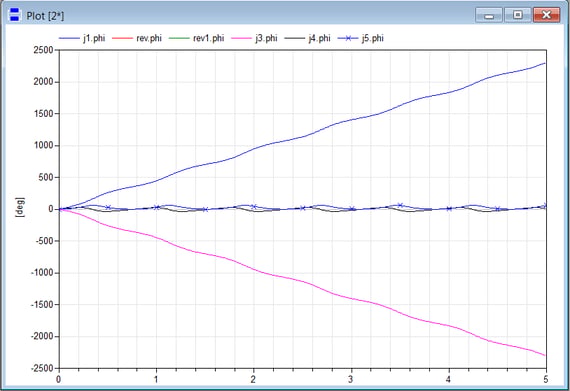The image size is (570, 391).
Task: Click the -1000 y-axis tick label
Action: click(x=42, y=273)
